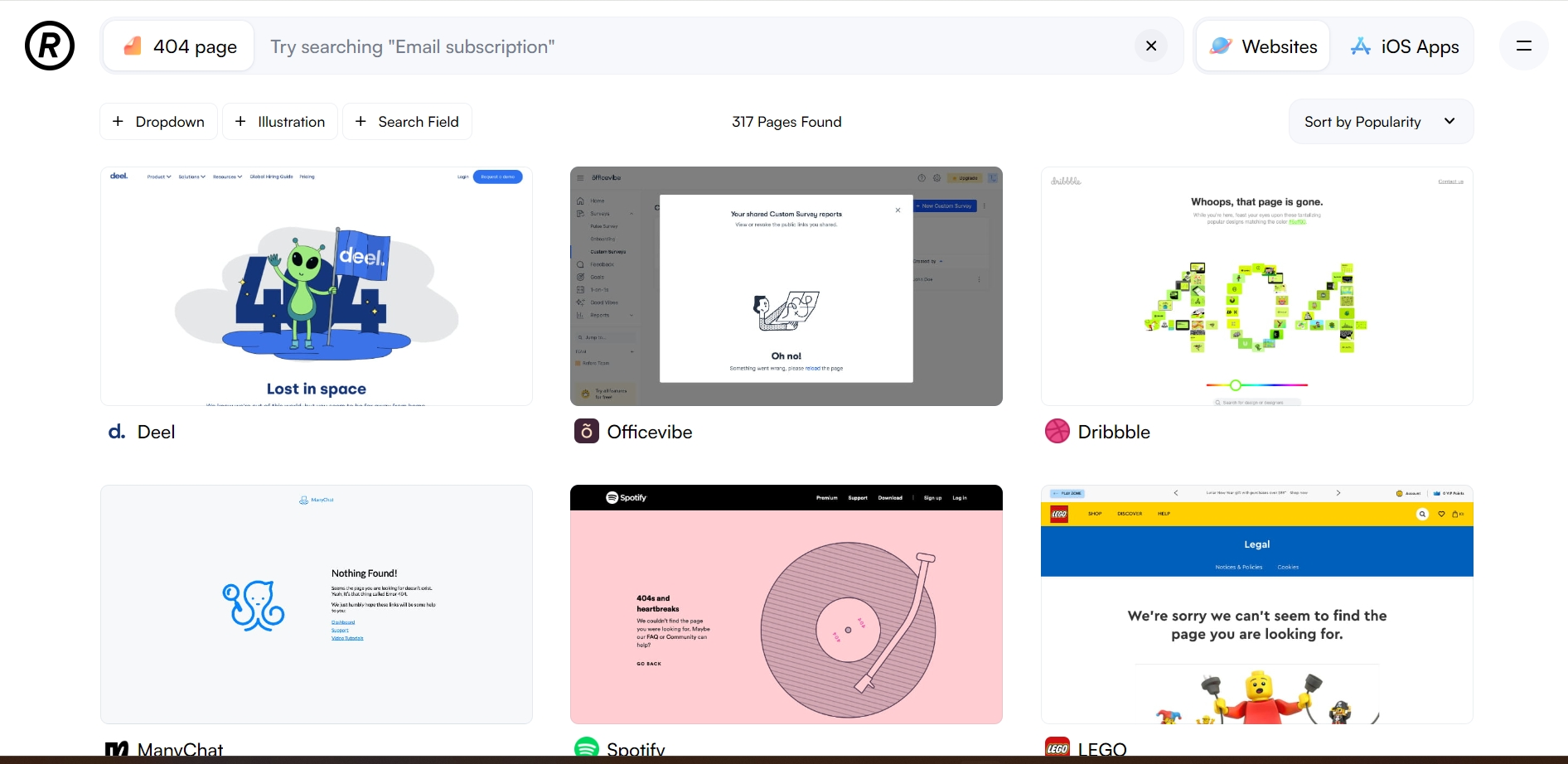Click the Deel site name link
Viewport: 1568px width, 764px height.
(157, 433)
